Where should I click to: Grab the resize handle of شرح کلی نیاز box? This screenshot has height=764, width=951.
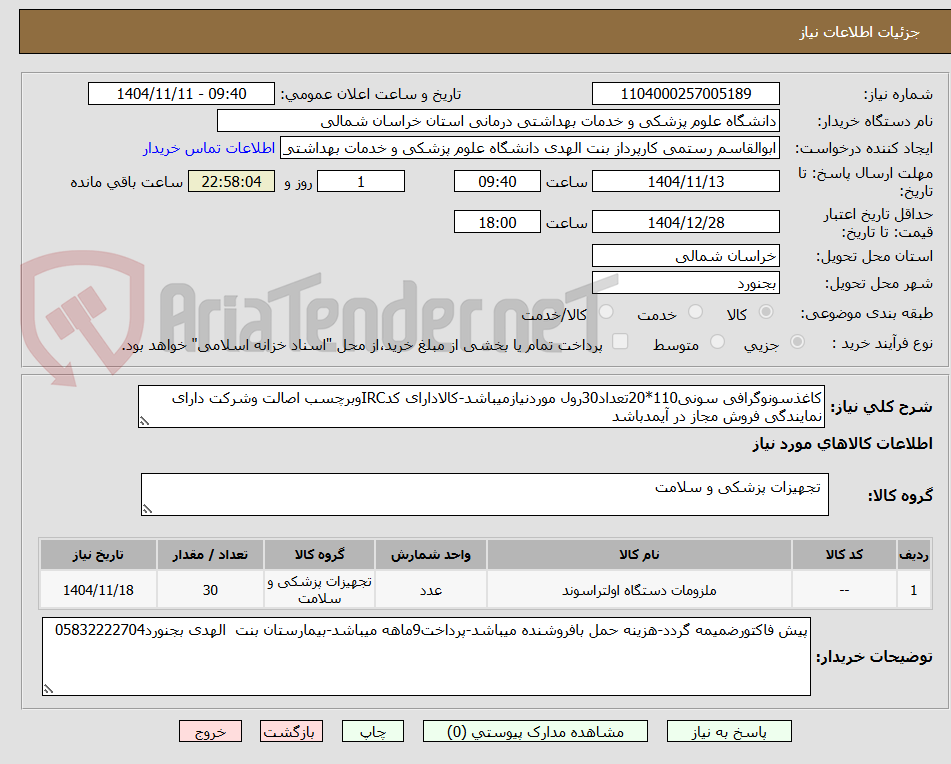pos(144,421)
